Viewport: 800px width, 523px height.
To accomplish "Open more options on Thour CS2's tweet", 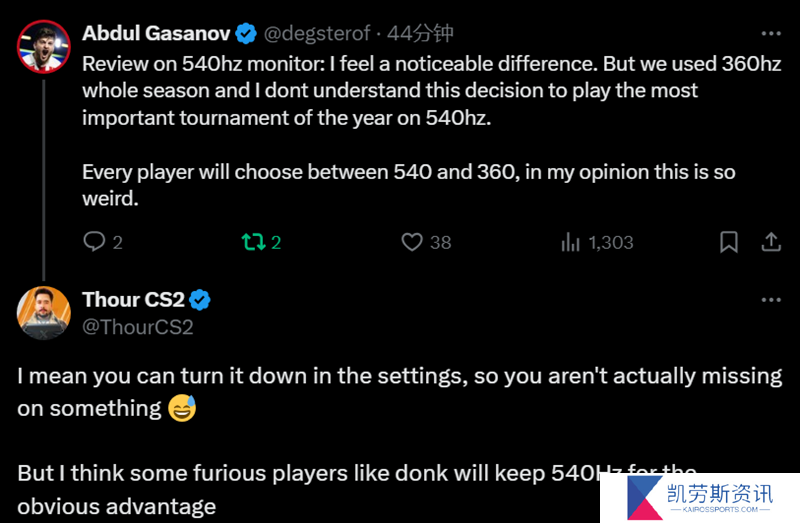I will (x=771, y=300).
